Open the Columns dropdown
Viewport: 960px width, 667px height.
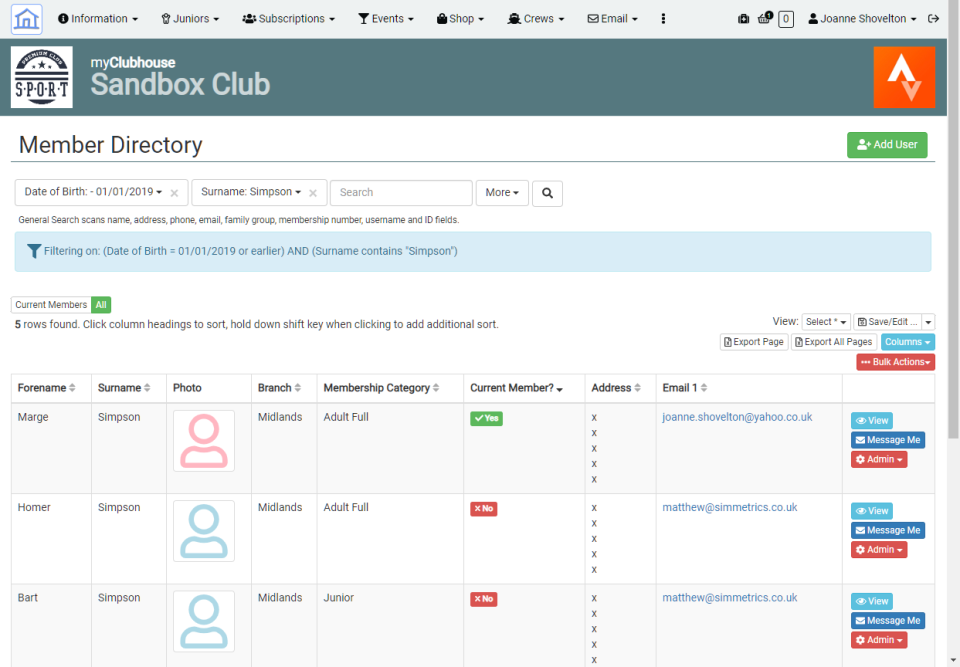[907, 341]
